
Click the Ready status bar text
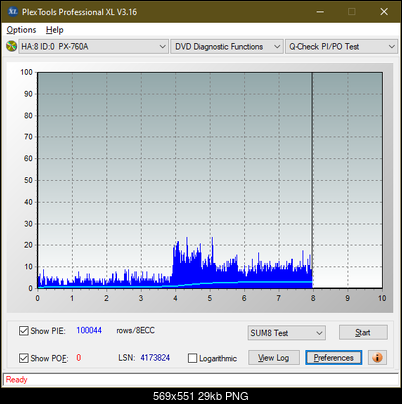coord(17,380)
